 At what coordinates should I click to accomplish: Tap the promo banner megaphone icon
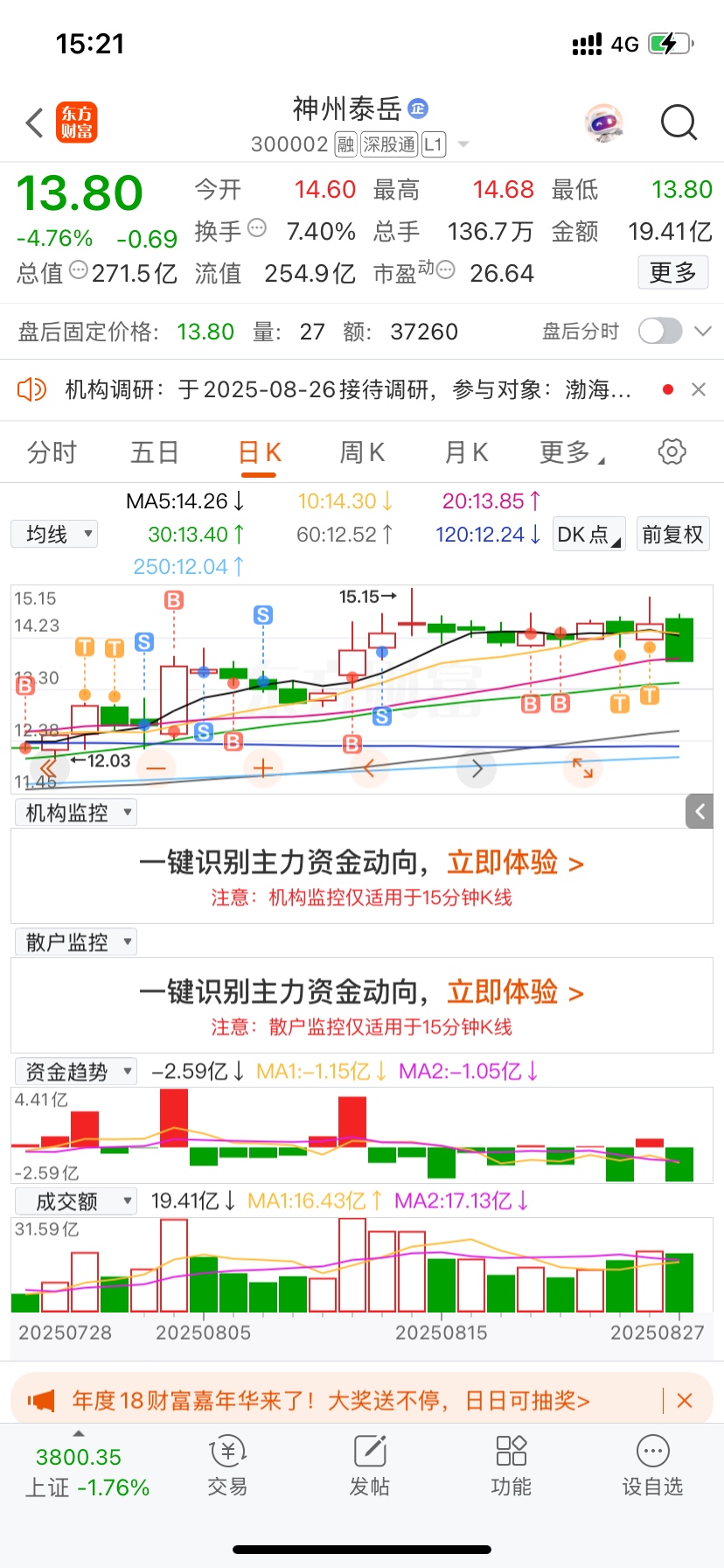pos(41,1401)
